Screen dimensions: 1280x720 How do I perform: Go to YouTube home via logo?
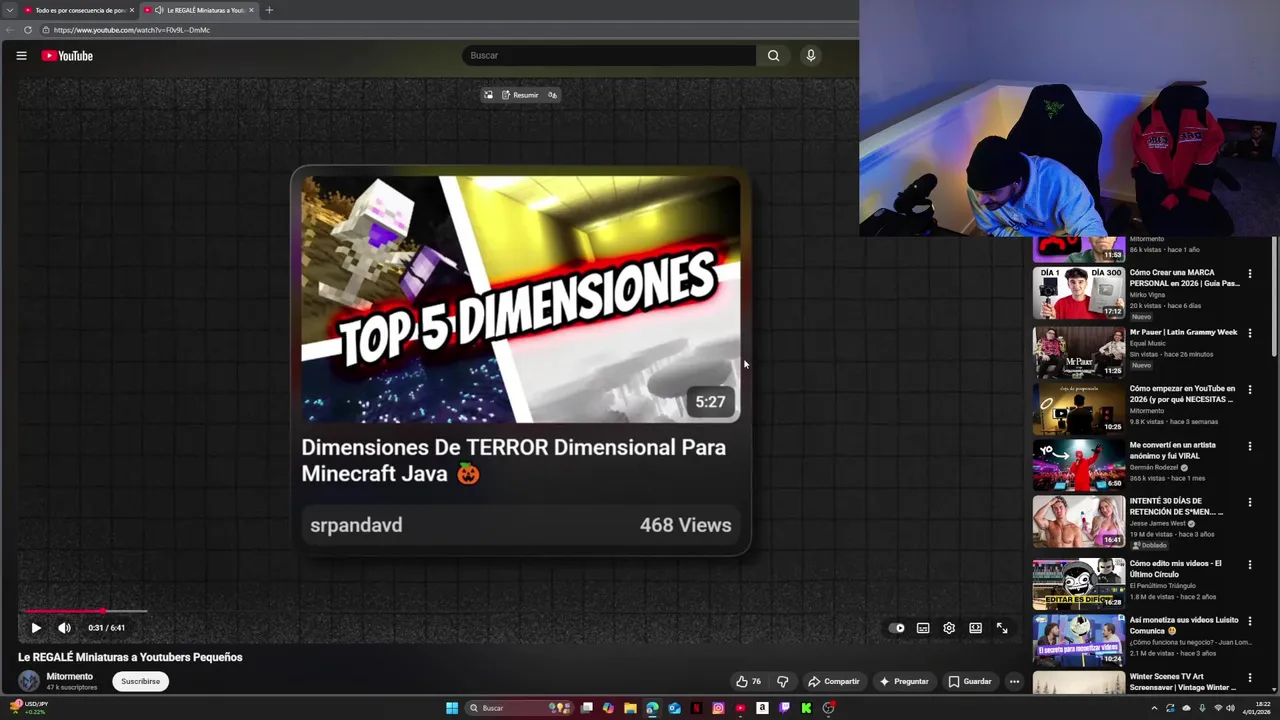pos(67,56)
